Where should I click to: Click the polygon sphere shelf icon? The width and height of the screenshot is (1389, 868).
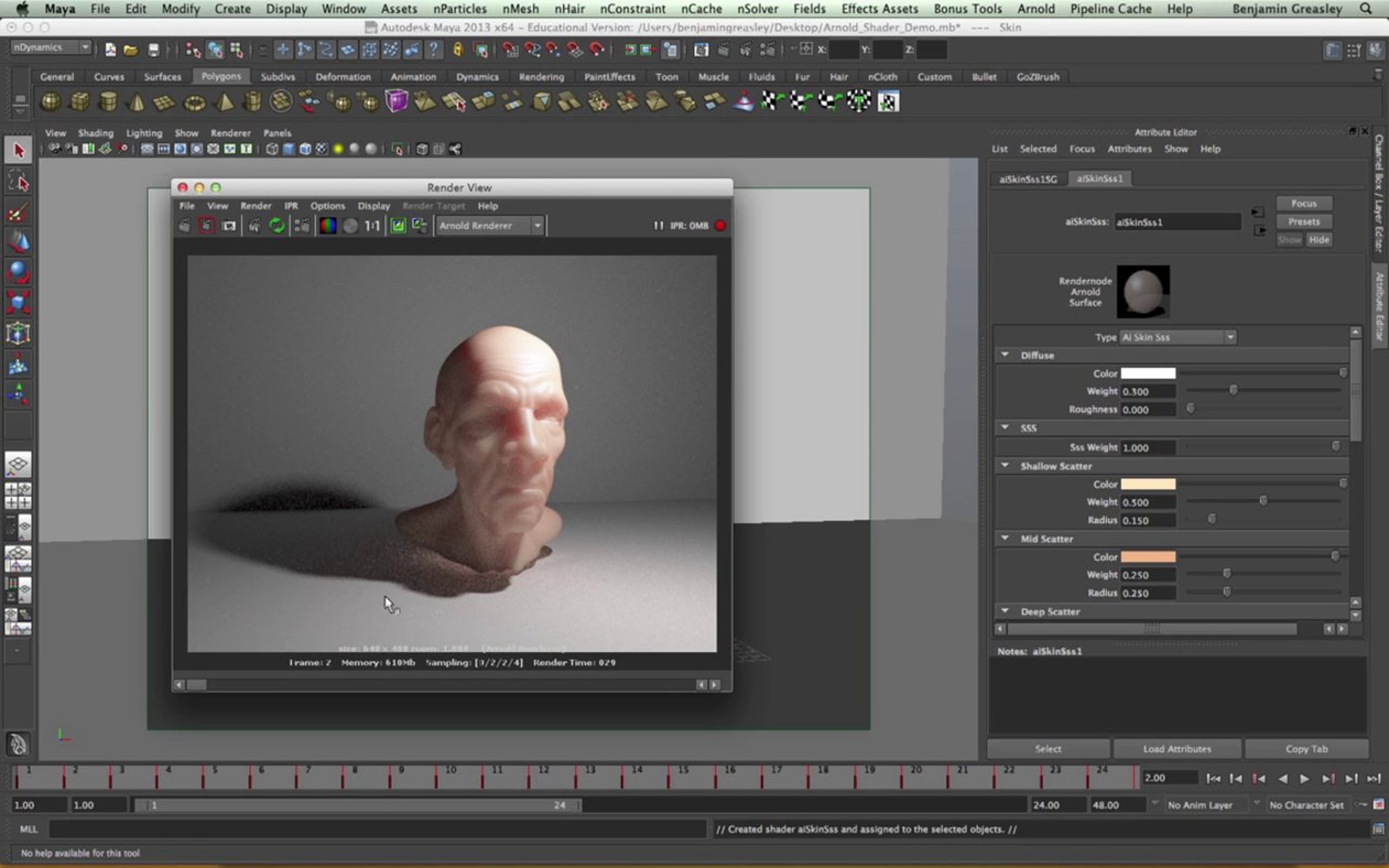tap(50, 102)
